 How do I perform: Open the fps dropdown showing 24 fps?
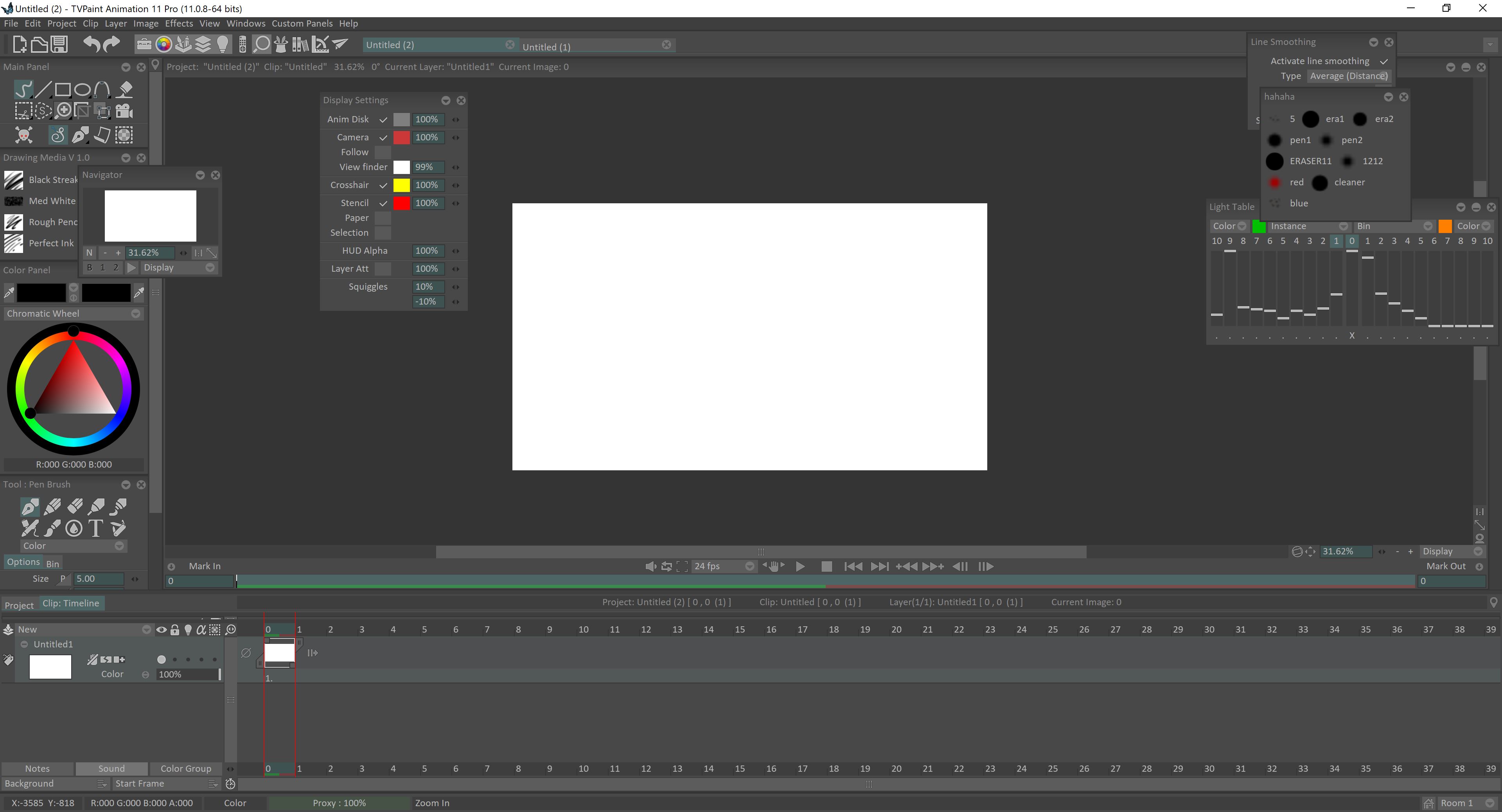click(724, 566)
